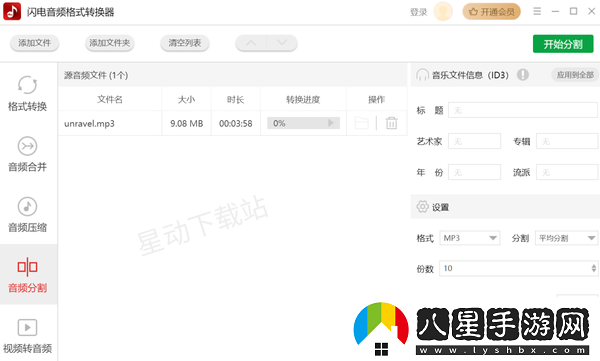Click 应用到全部 button

pyautogui.click(x=575, y=75)
